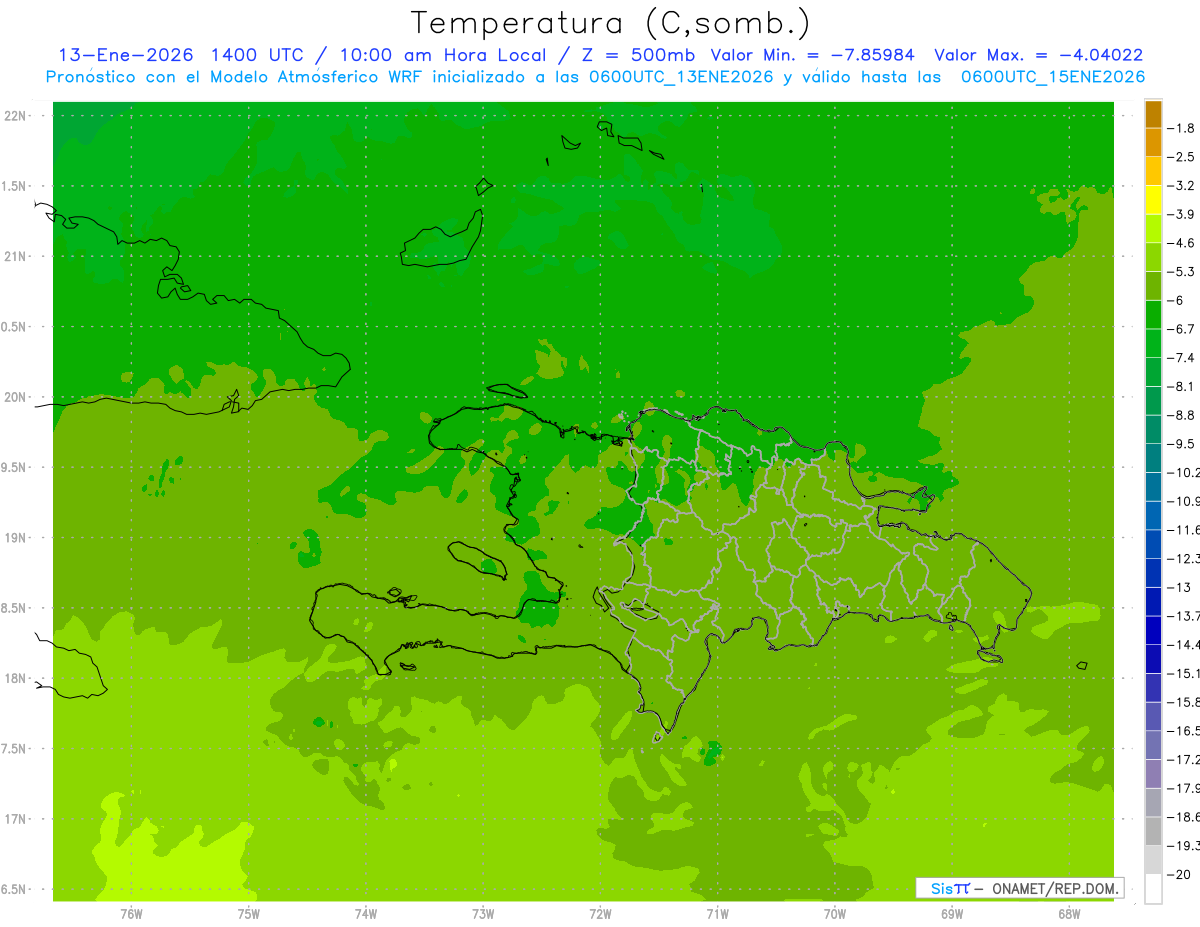Pick the teal swatch between -9.5 and -10.2
Screen dimensions: 1200x927
point(1153,459)
